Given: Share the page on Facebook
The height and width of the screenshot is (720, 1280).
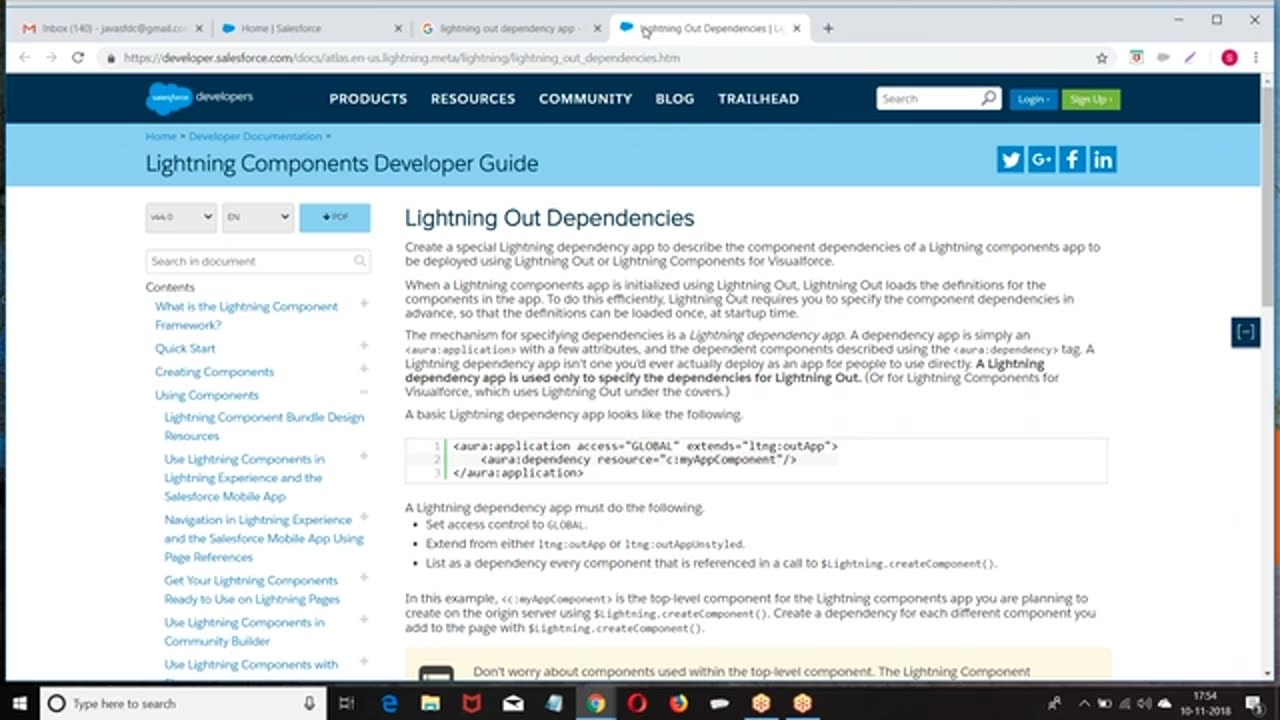Looking at the screenshot, I should pyautogui.click(x=1072, y=160).
